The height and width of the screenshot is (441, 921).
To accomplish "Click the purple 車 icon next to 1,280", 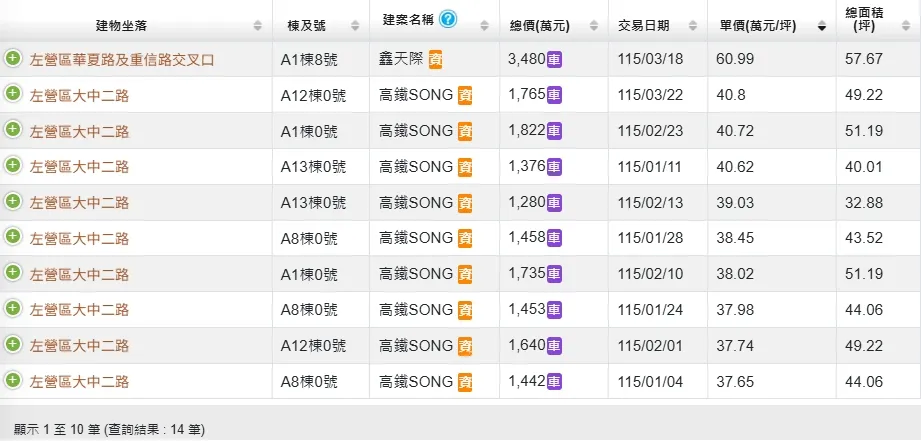I will 554,203.
